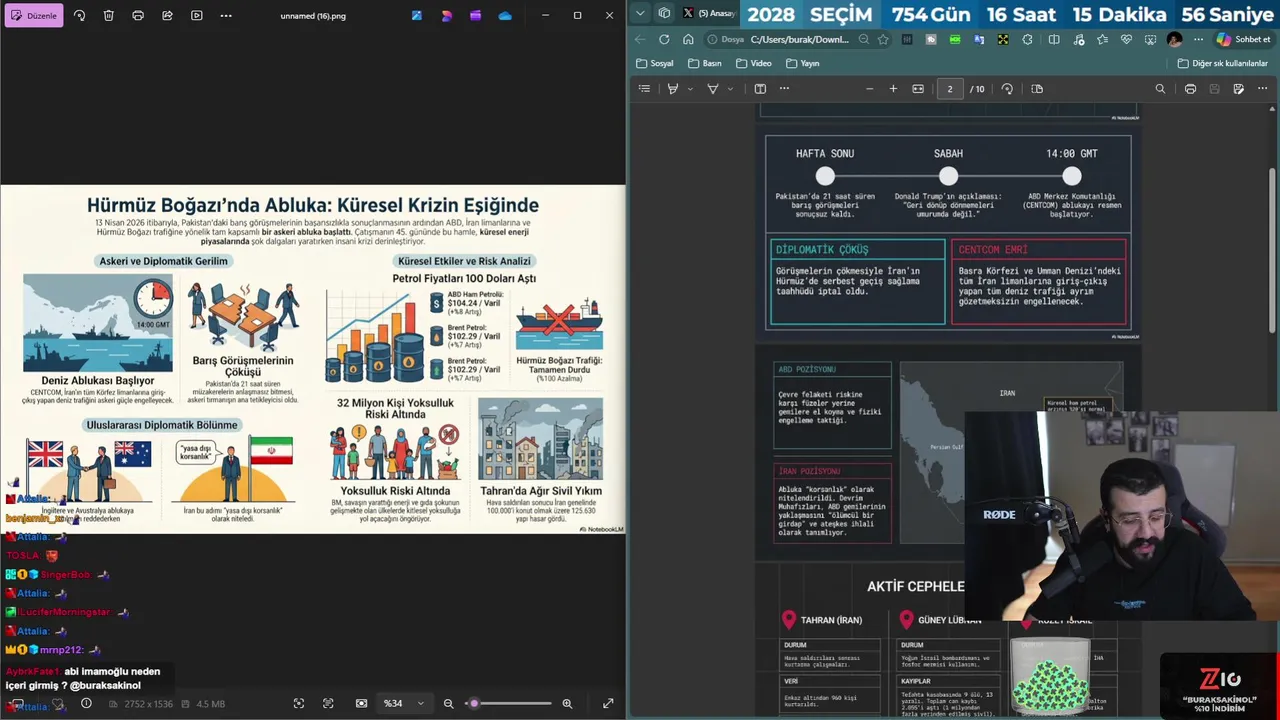Screen dimensions: 1280x720
Task: Toggle PDF page view layout button
Action: pos(760,89)
